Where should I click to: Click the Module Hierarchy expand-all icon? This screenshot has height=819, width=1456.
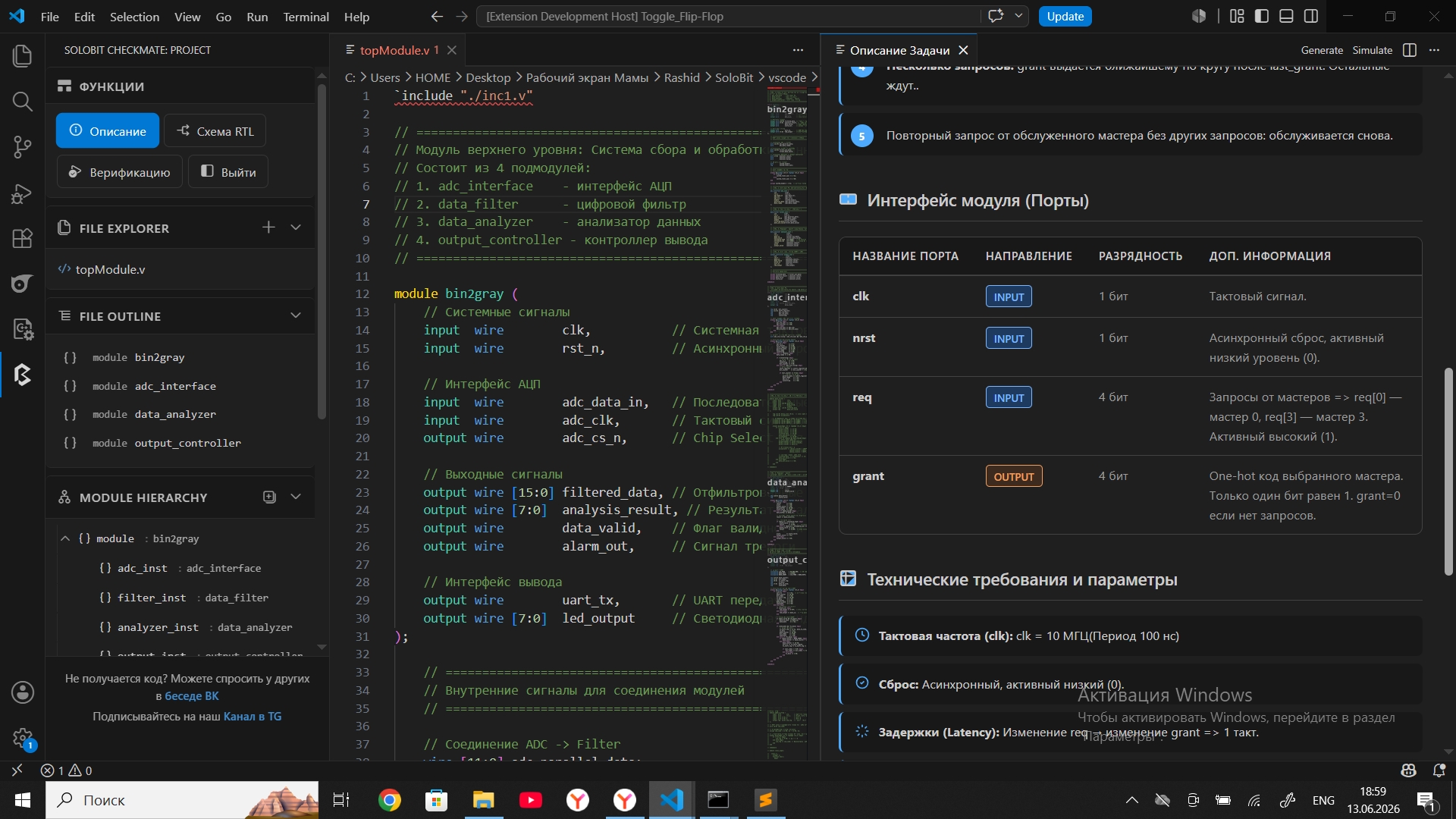tap(269, 497)
